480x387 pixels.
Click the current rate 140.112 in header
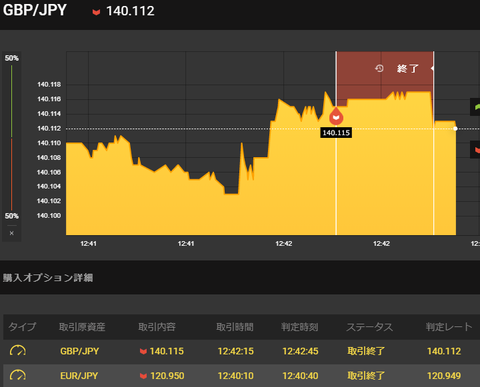pyautogui.click(x=130, y=11)
